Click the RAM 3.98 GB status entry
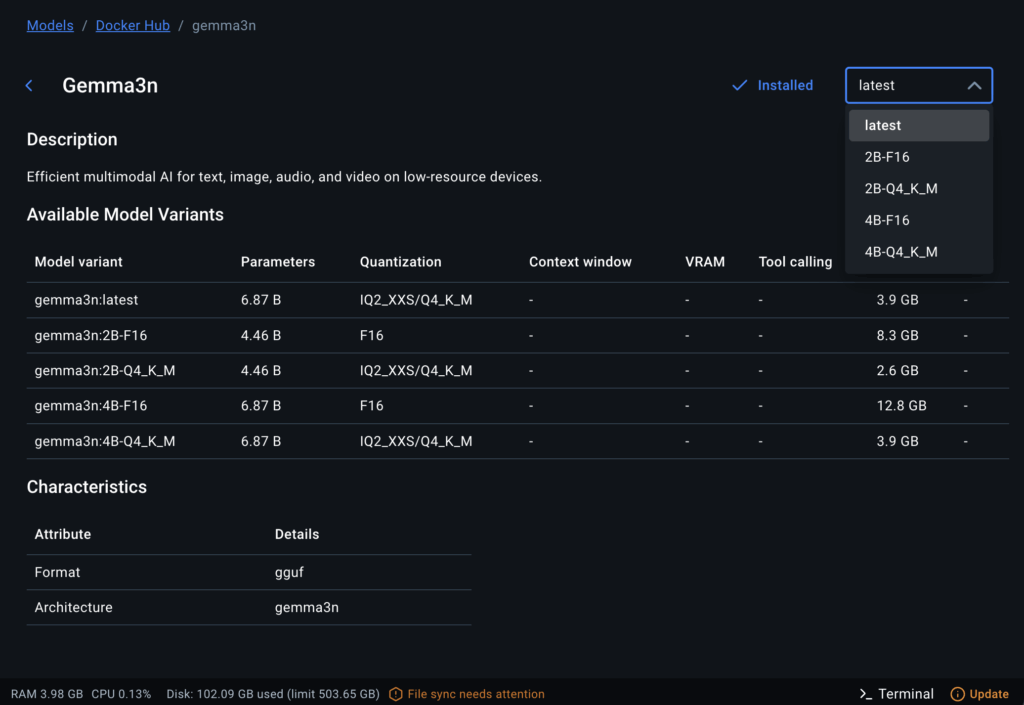The height and width of the screenshot is (705, 1024). pos(47,694)
